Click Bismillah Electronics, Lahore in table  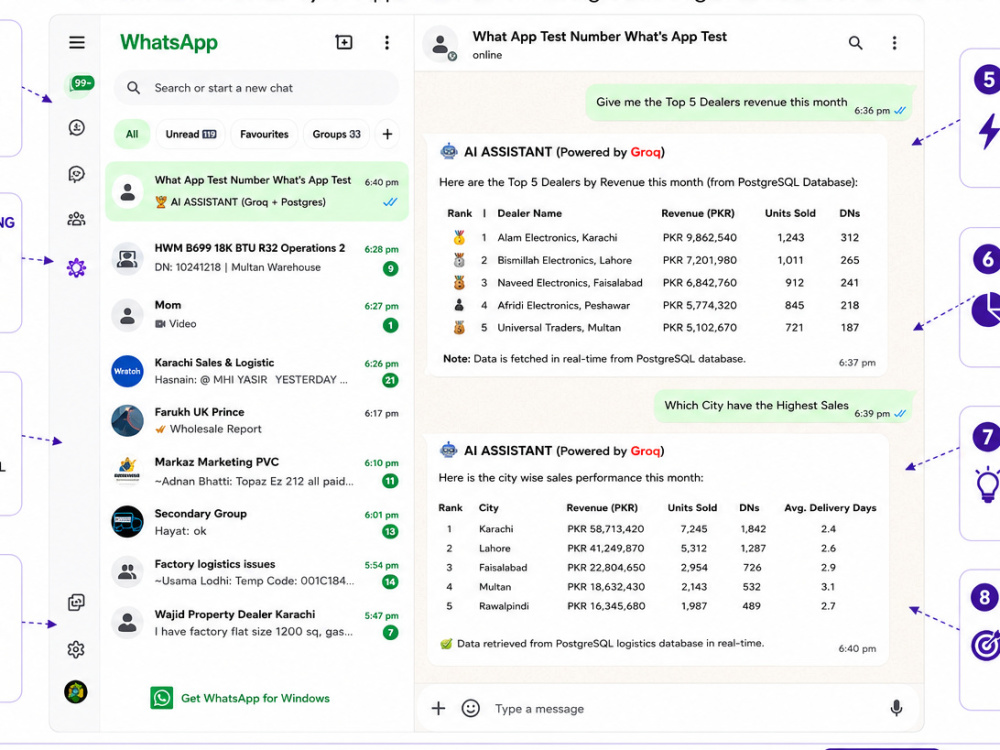tap(564, 260)
